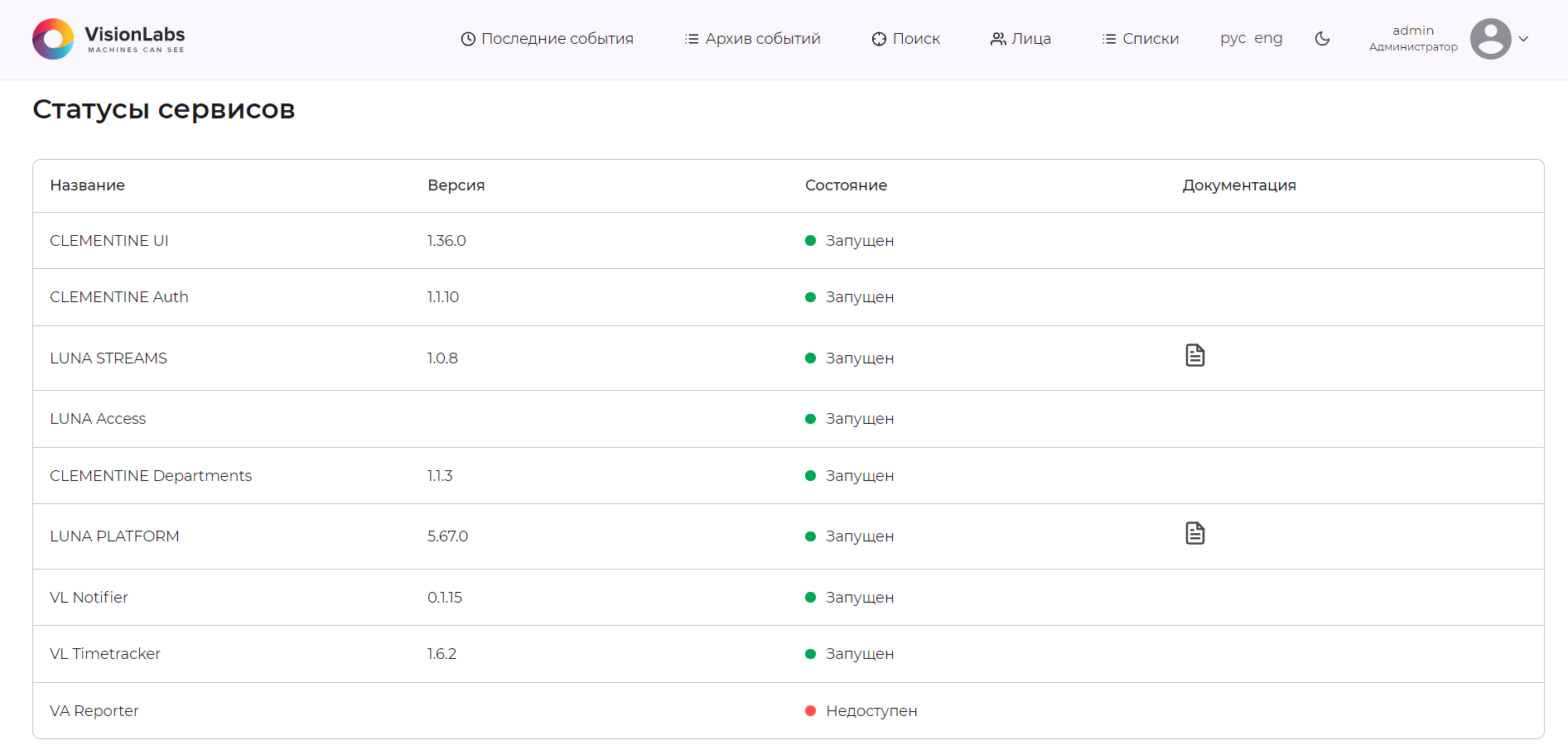Click version 1.36.0 cell
Screen dimensions: 1568x755
[446, 241]
